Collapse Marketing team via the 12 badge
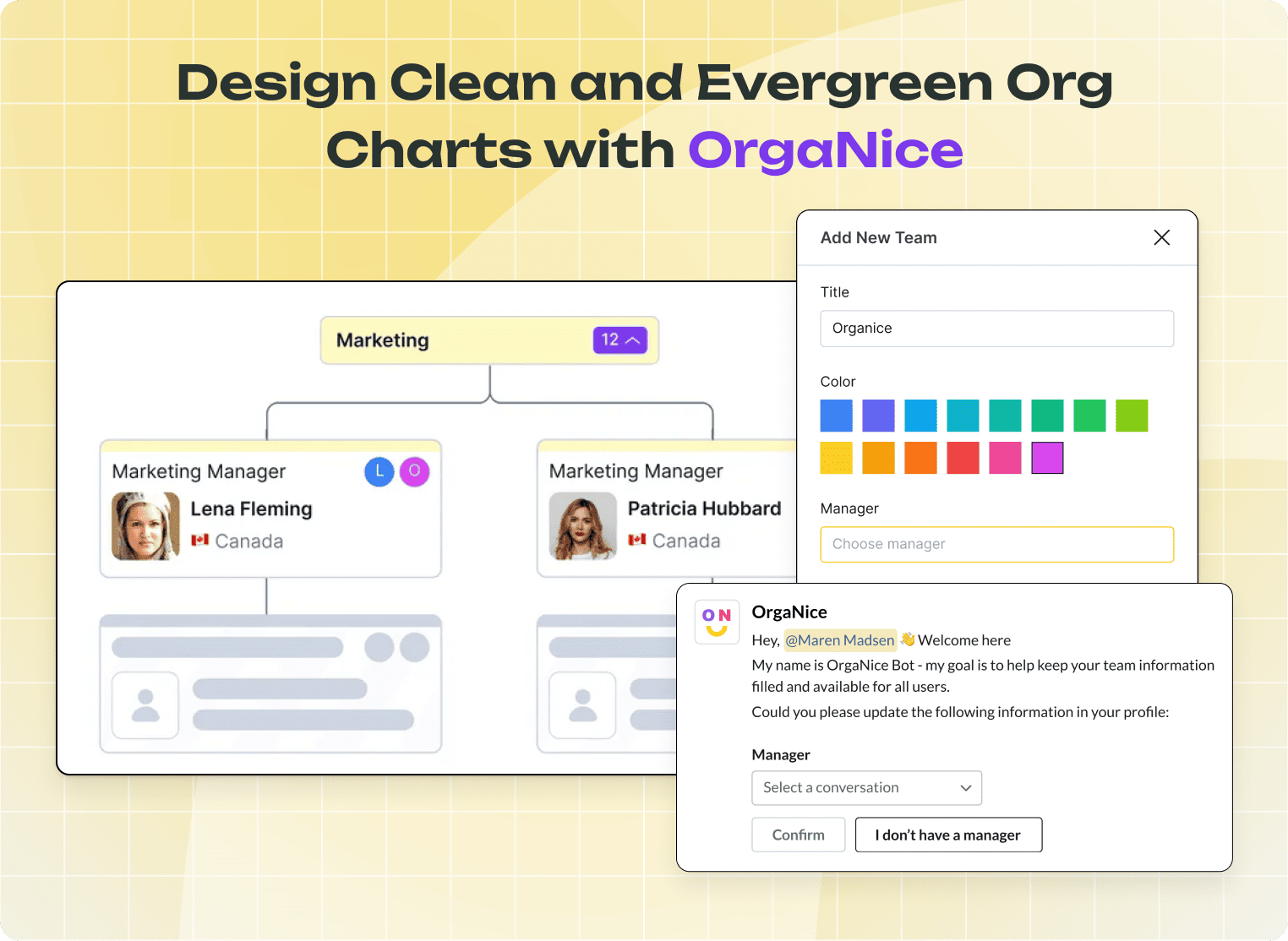Viewport: 1288px width, 941px height. tap(619, 340)
